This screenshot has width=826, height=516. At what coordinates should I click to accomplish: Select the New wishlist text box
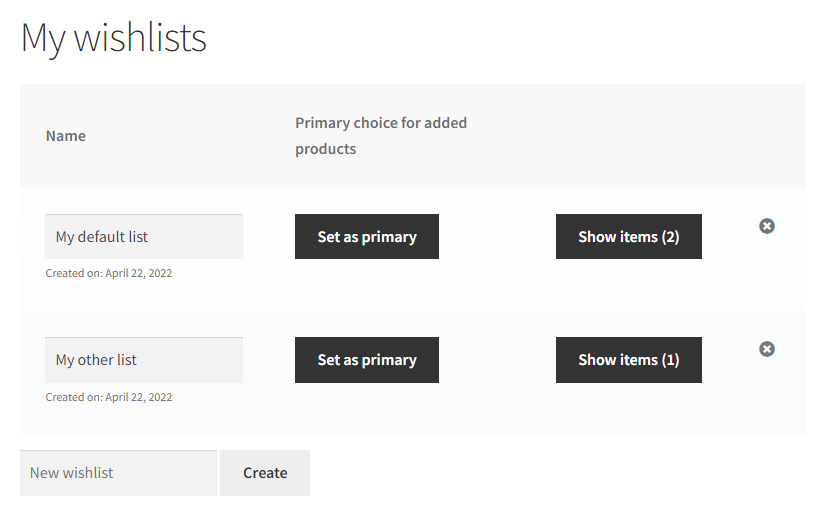tap(118, 473)
